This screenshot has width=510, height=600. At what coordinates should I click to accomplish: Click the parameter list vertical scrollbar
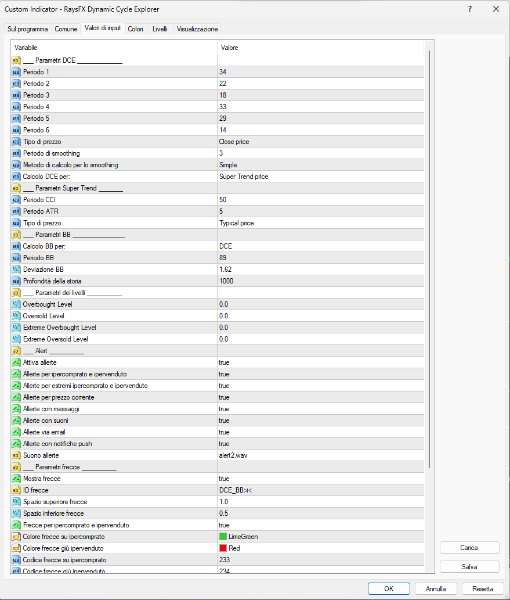click(x=429, y=258)
